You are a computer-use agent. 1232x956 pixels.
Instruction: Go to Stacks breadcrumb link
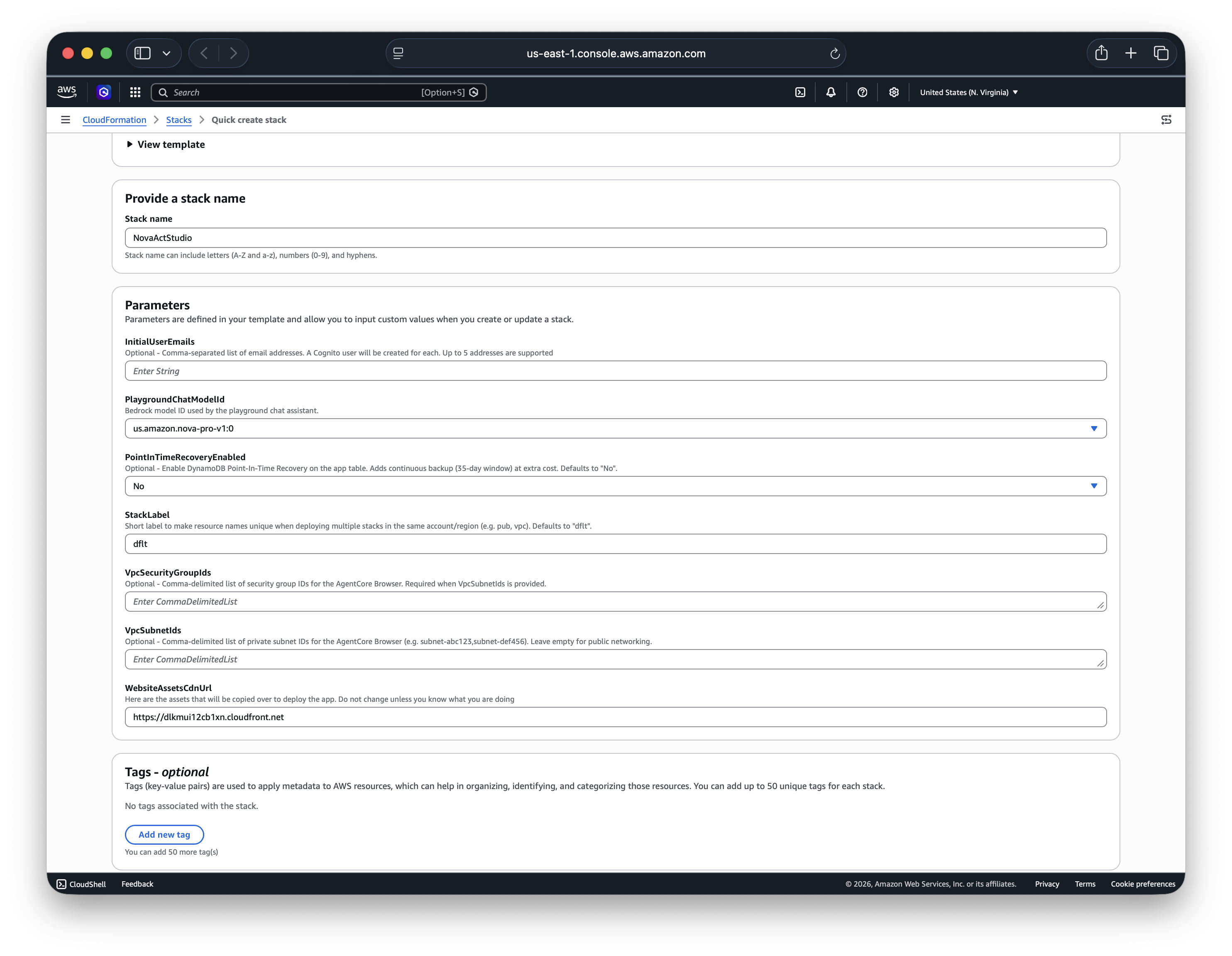click(179, 120)
